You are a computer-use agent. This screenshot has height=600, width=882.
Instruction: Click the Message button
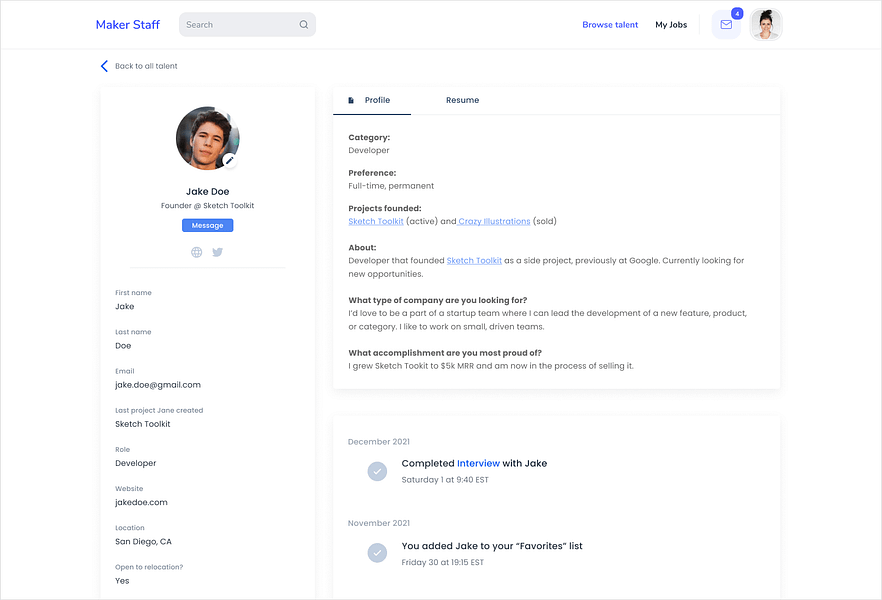tap(208, 225)
